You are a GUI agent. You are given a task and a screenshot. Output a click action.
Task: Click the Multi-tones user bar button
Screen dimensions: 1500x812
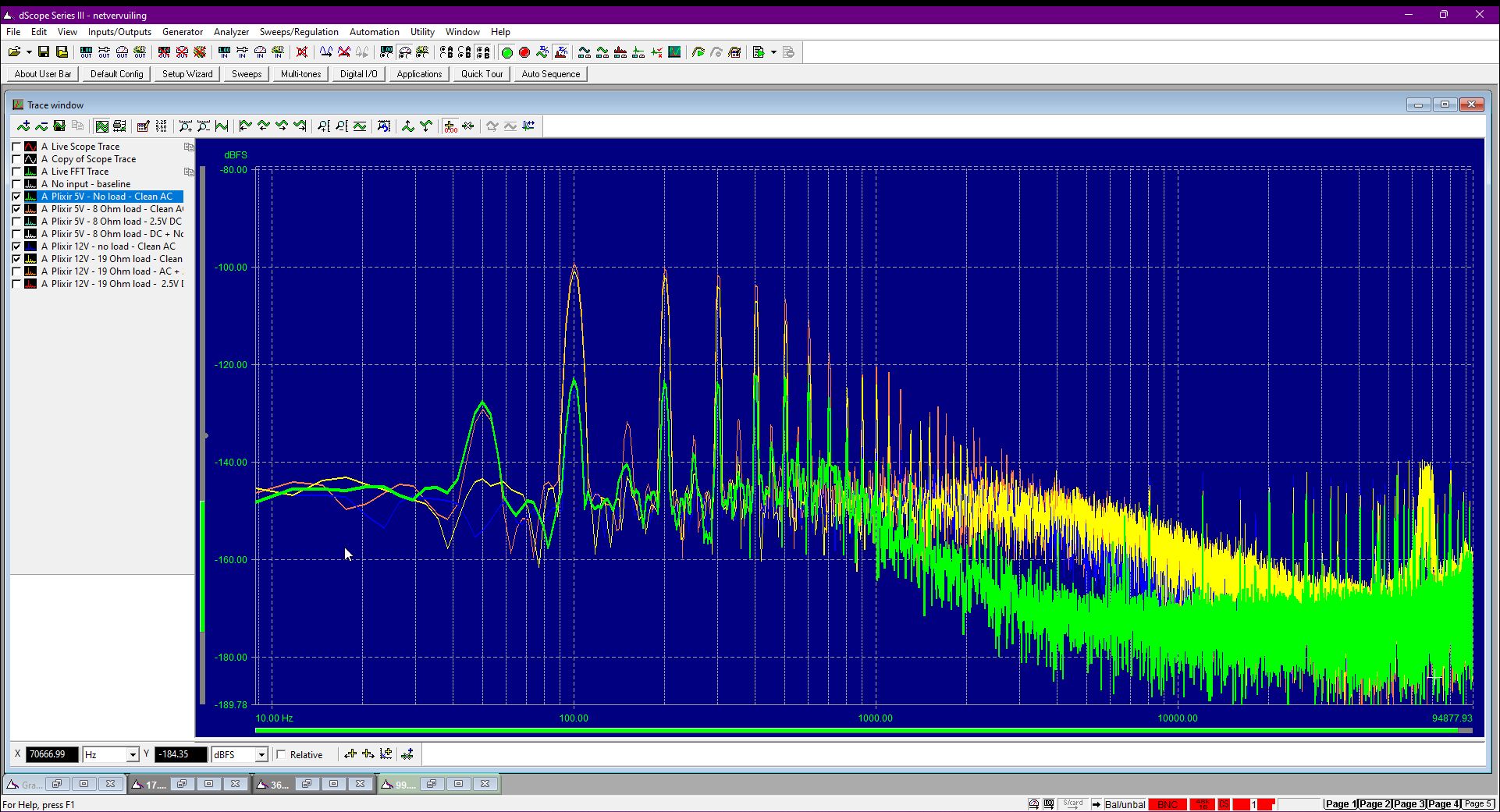click(300, 74)
